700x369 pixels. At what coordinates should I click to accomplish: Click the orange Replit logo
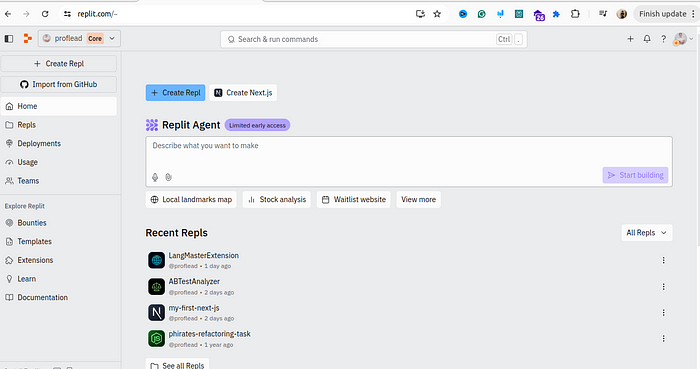[28, 39]
